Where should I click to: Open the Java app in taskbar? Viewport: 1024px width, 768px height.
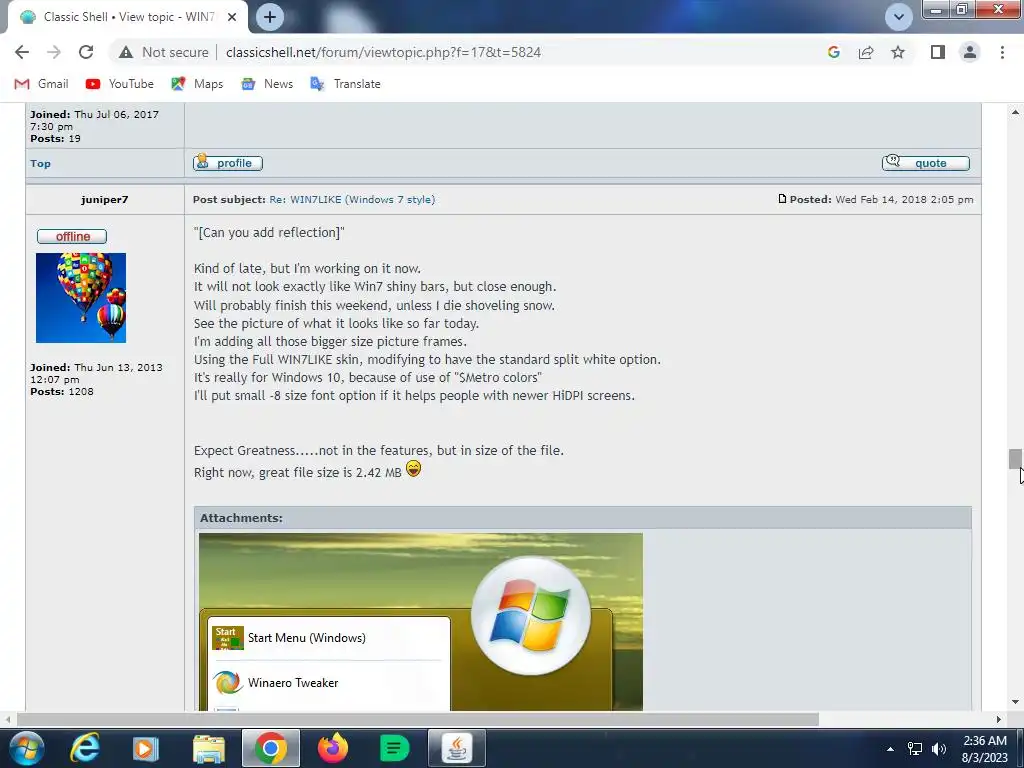click(457, 748)
